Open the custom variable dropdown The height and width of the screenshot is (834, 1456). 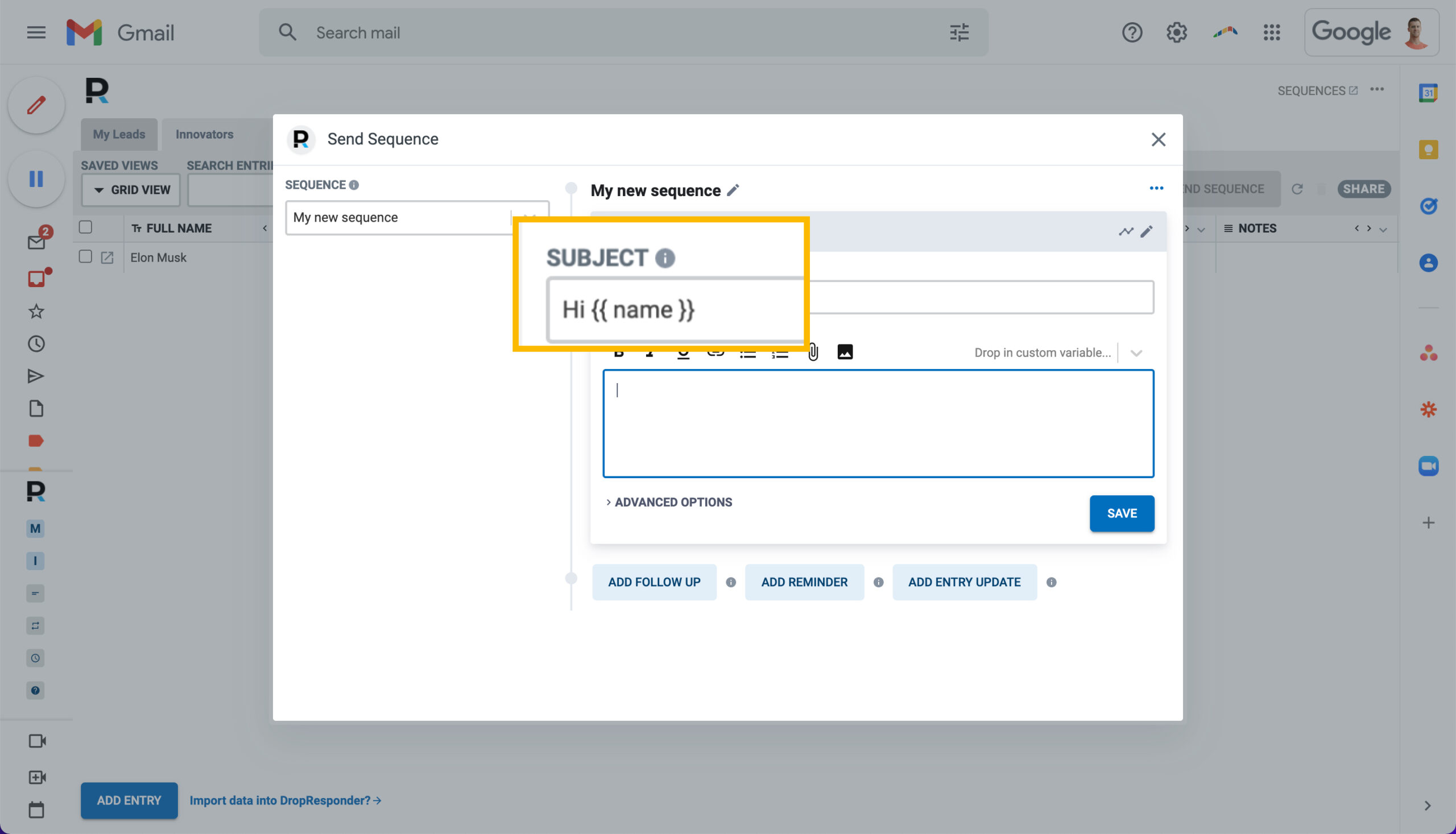click(x=1136, y=353)
